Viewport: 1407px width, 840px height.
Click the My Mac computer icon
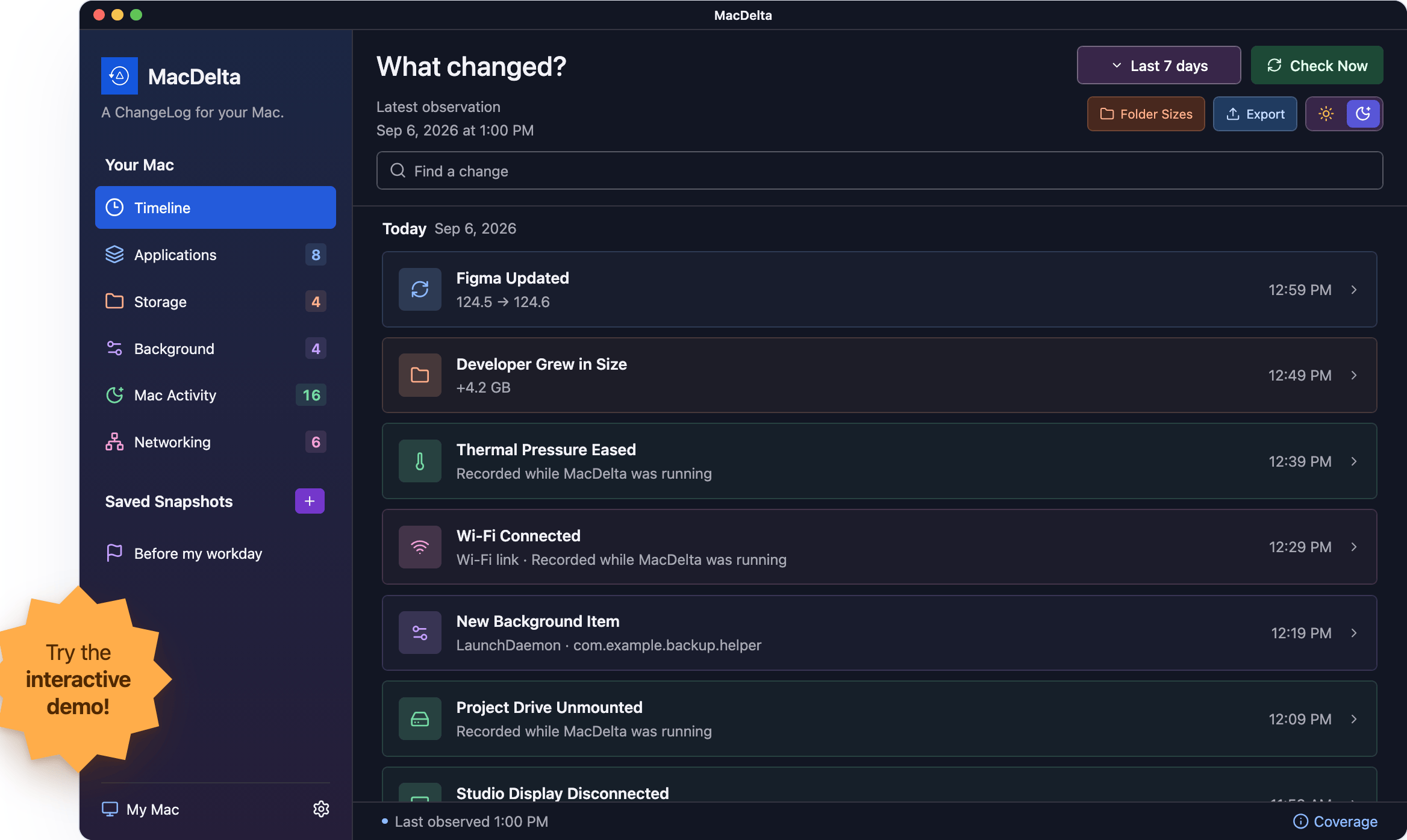[110, 809]
